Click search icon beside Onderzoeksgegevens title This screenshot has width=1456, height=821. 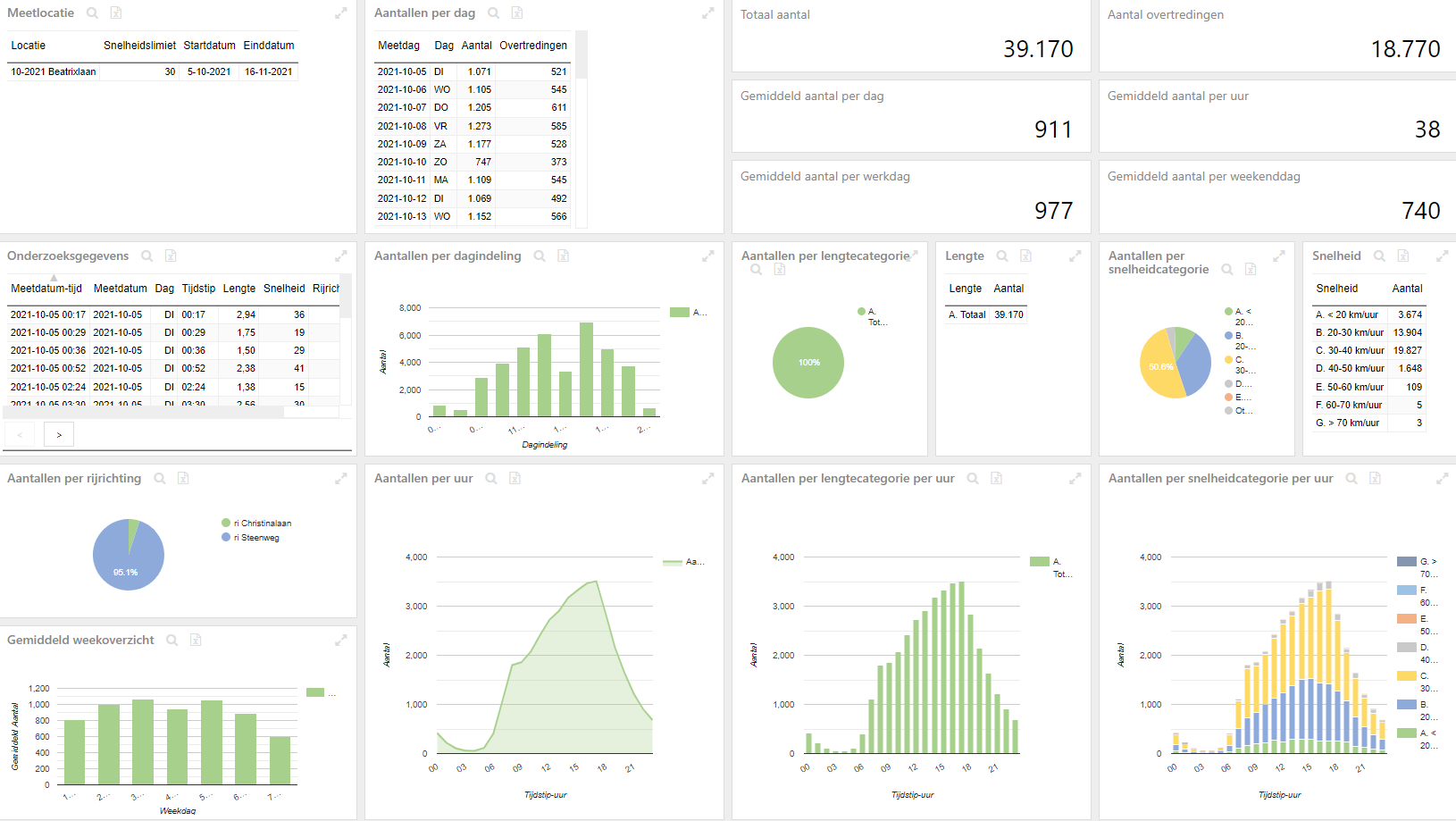(x=146, y=256)
